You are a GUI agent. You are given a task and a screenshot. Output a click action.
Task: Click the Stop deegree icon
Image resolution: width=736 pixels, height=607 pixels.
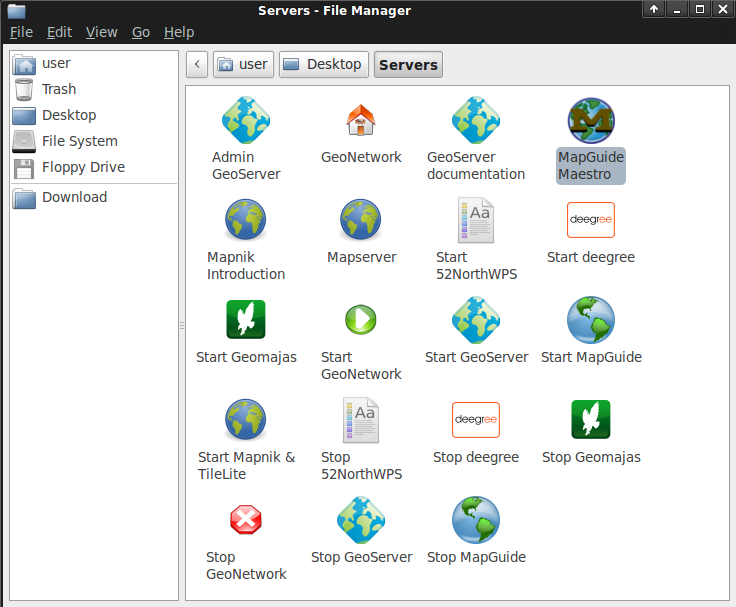(x=476, y=420)
